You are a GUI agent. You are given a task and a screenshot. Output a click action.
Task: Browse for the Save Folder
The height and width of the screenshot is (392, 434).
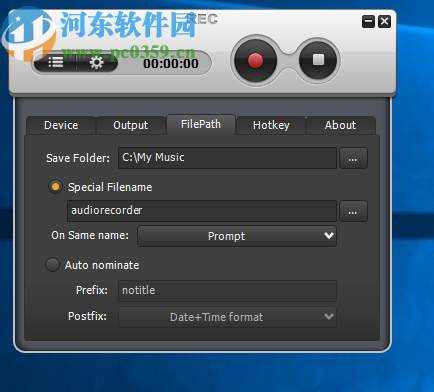tap(353, 158)
